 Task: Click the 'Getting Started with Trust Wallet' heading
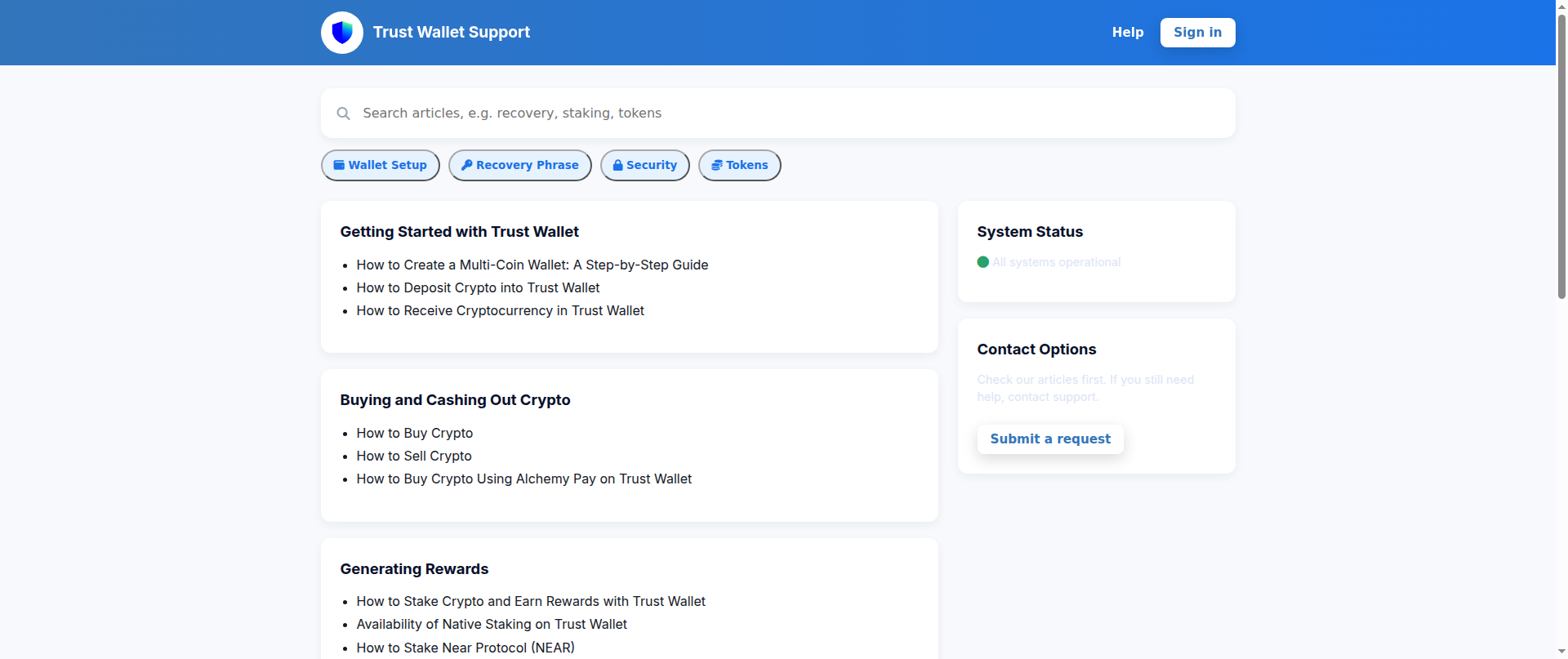[x=460, y=232]
